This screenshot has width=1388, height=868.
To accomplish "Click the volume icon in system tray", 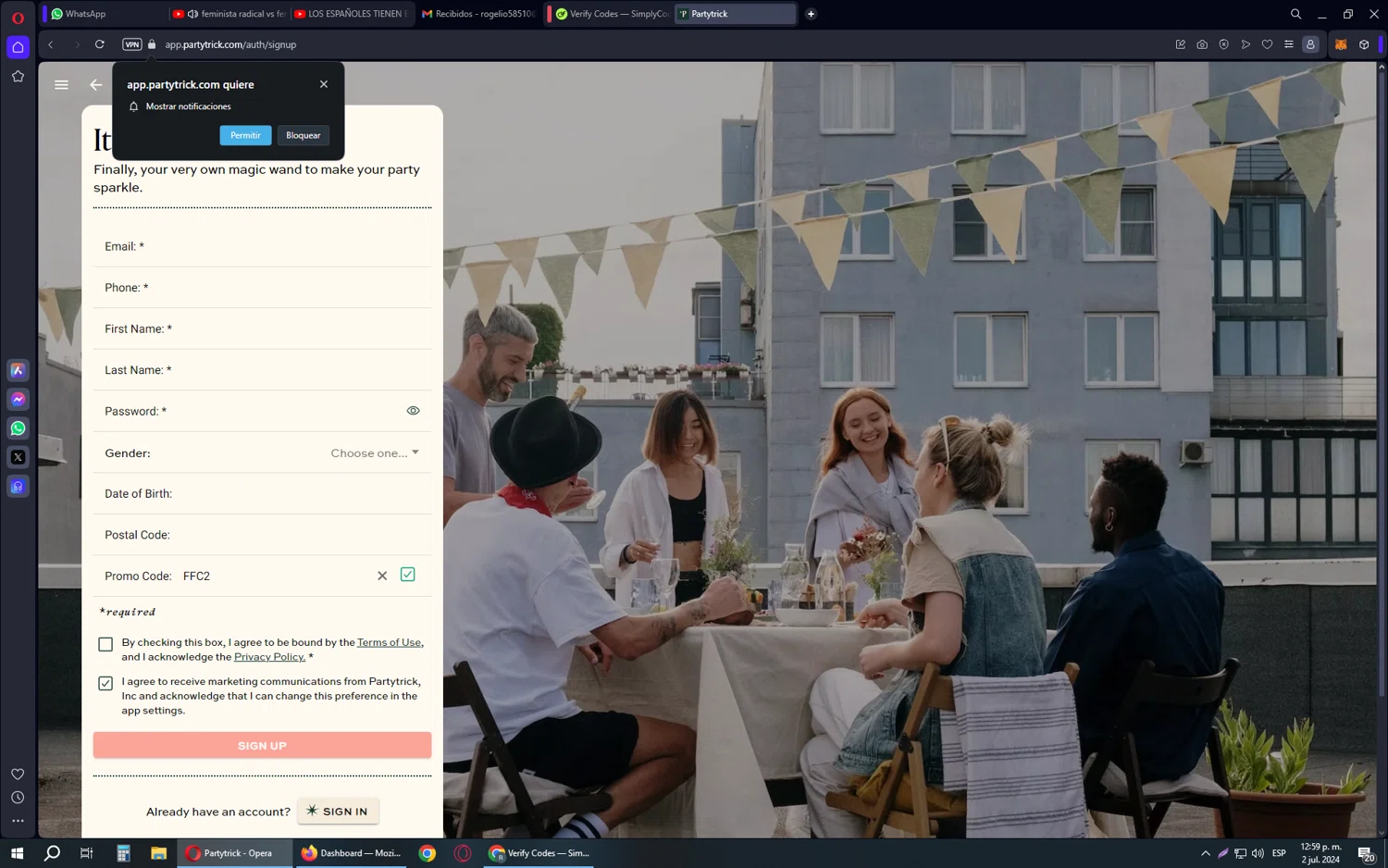I will [1258, 853].
